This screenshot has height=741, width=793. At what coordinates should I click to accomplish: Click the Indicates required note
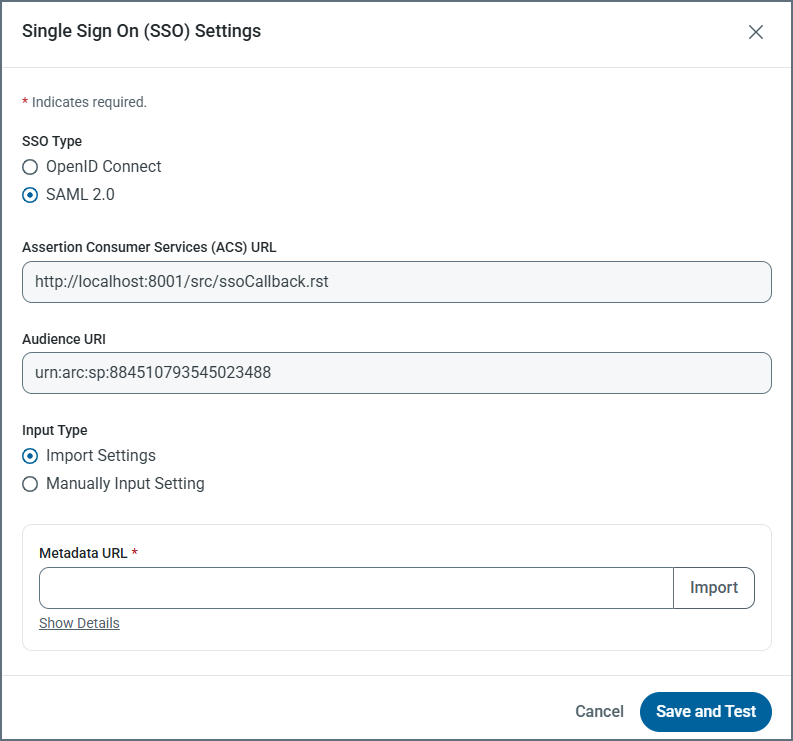[89, 102]
